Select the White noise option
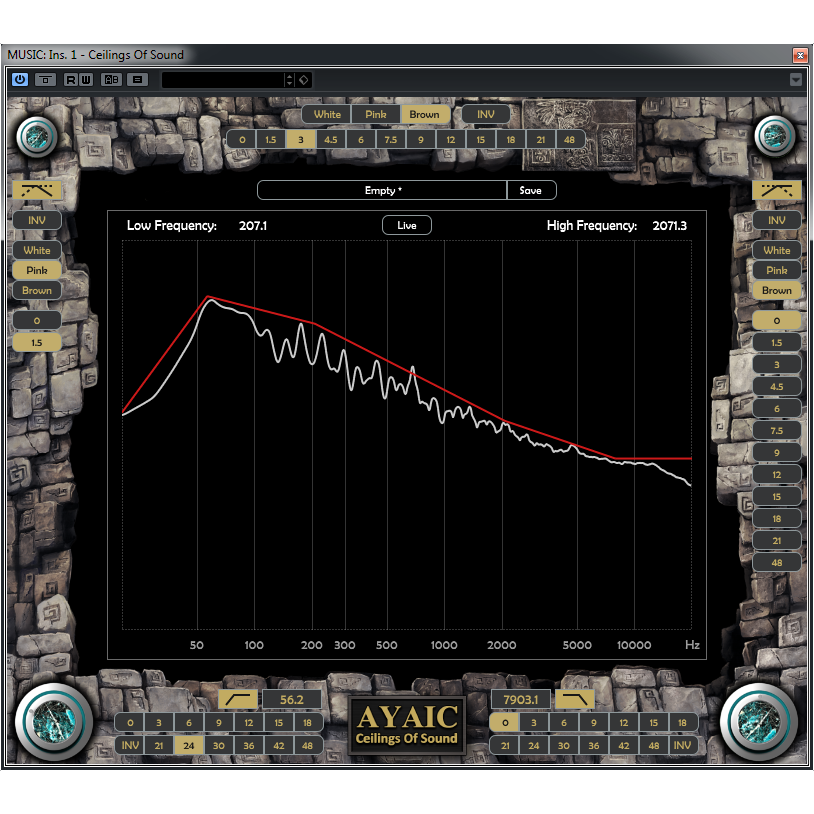Screen dimensions: 814x814 click(x=327, y=114)
